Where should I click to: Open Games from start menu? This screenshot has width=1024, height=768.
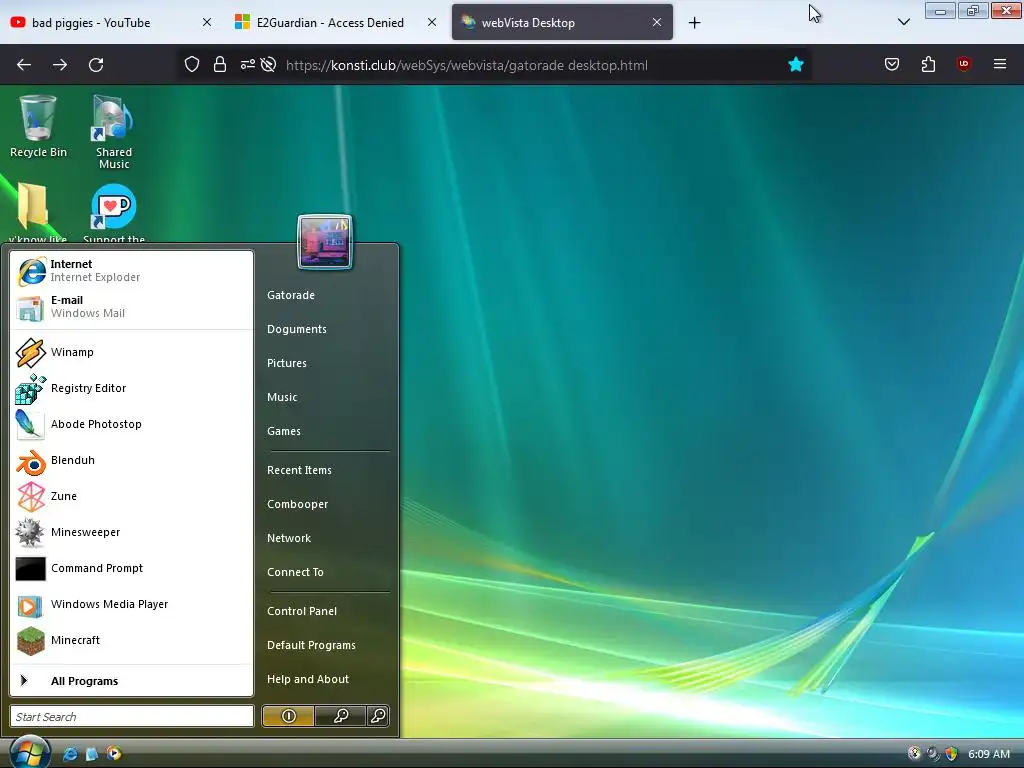[x=283, y=431]
